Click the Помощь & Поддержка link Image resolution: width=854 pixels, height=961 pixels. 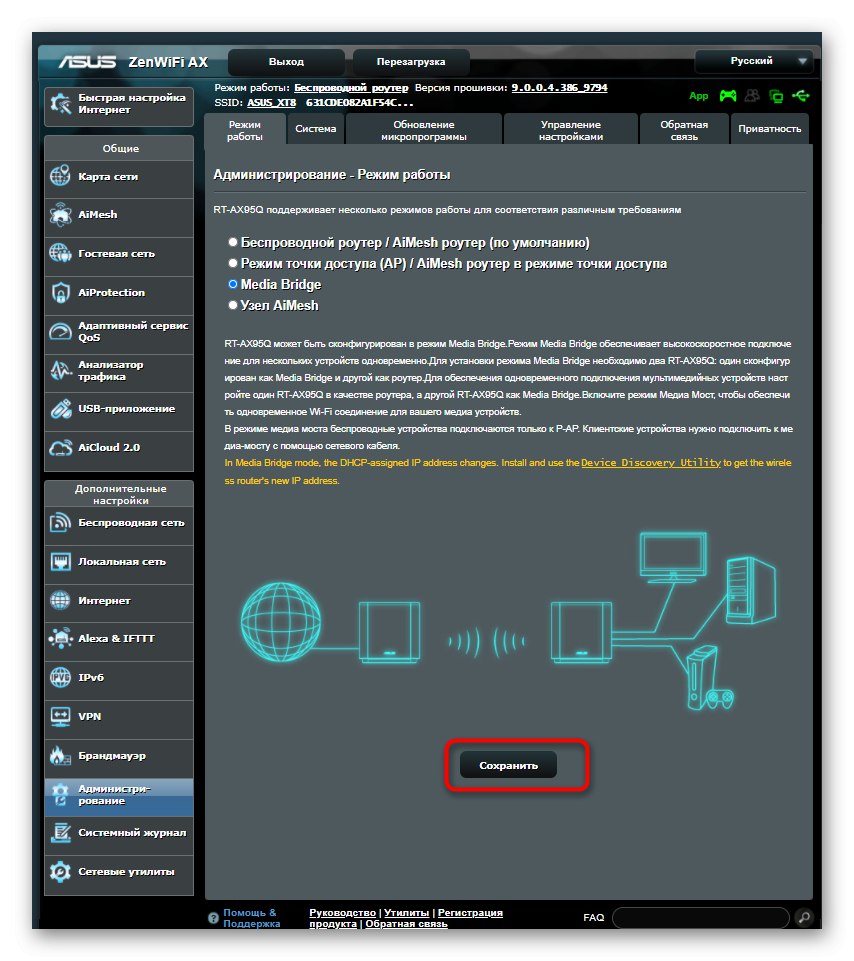click(251, 918)
